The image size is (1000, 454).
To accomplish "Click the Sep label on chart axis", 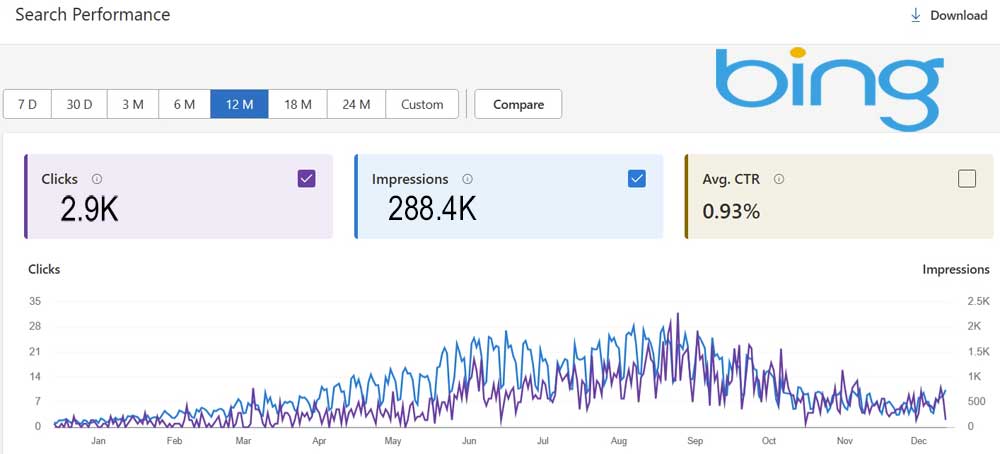I will tap(695, 441).
